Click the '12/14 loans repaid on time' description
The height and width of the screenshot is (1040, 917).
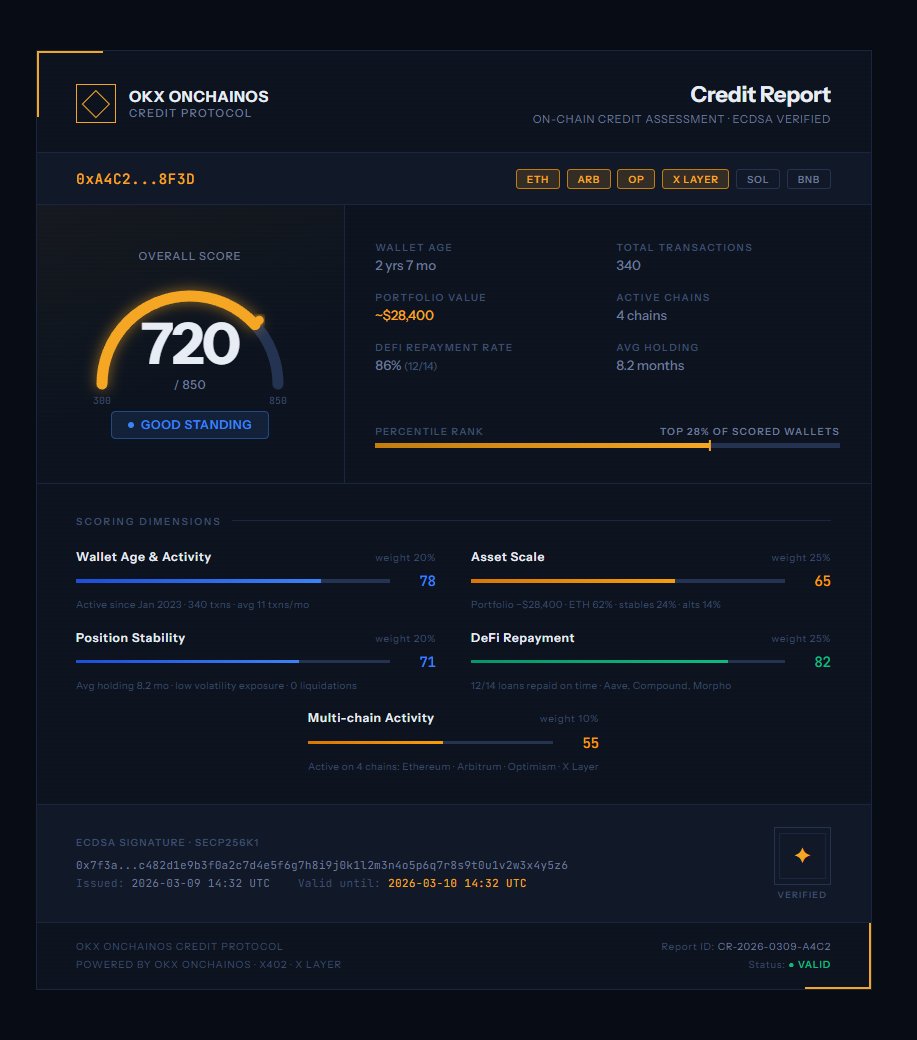tap(601, 686)
